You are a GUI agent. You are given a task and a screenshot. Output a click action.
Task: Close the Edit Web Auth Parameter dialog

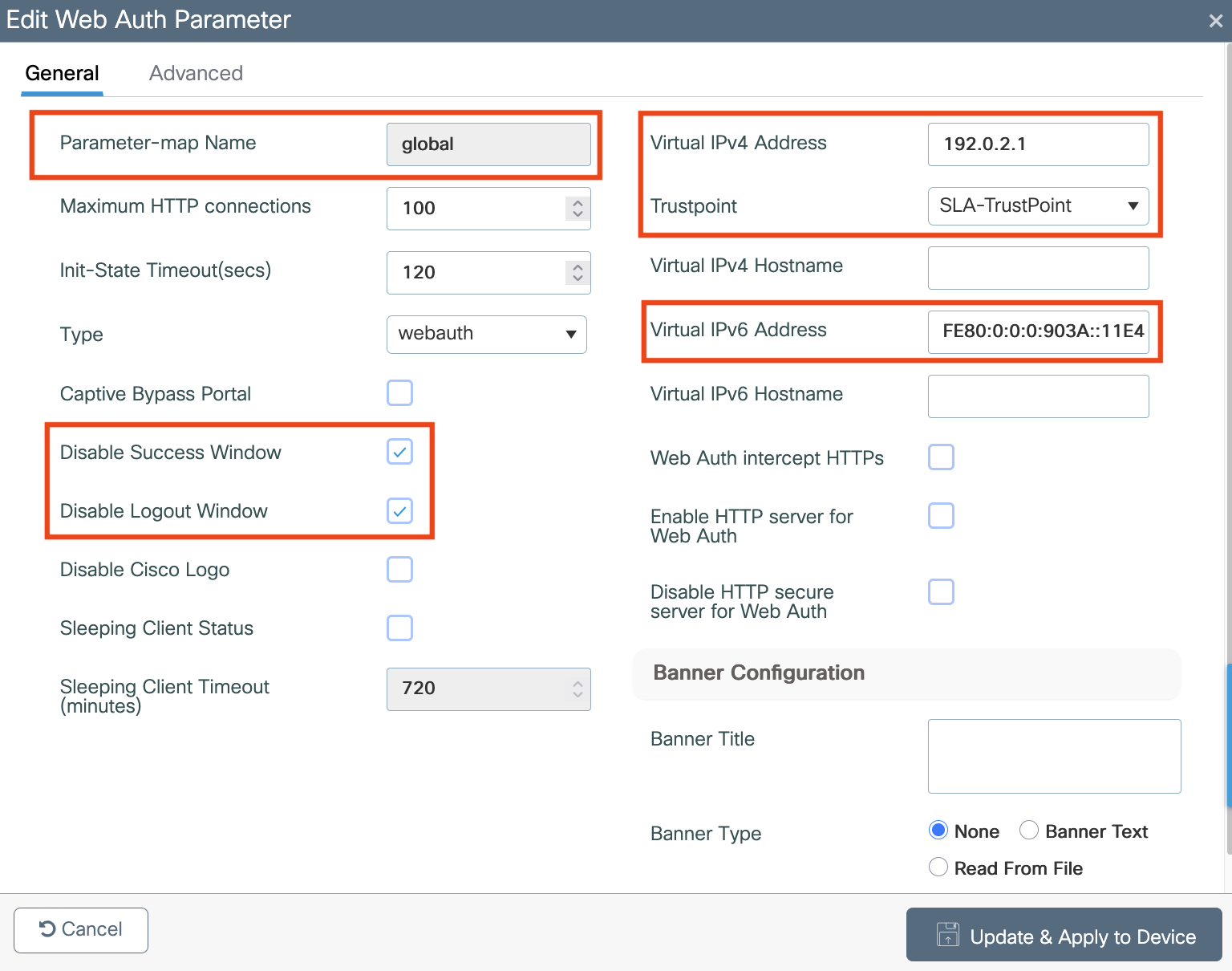1215,21
